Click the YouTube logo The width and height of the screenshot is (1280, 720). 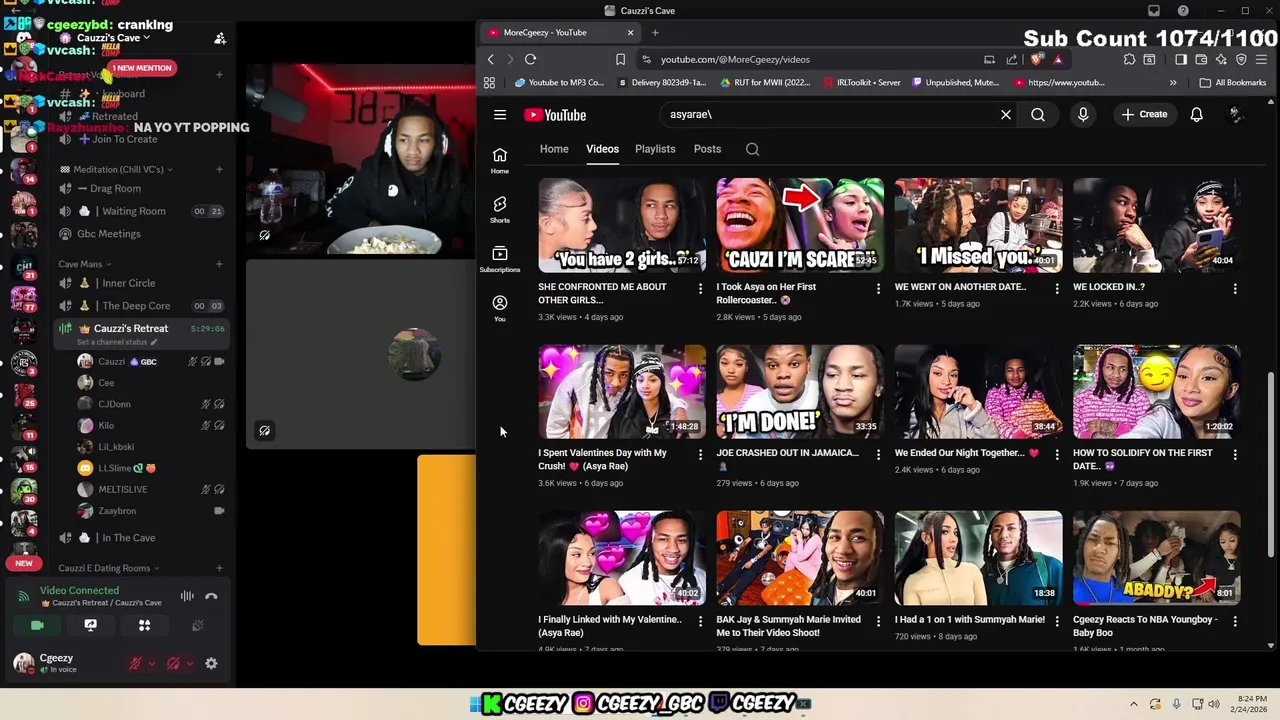pyautogui.click(x=555, y=115)
